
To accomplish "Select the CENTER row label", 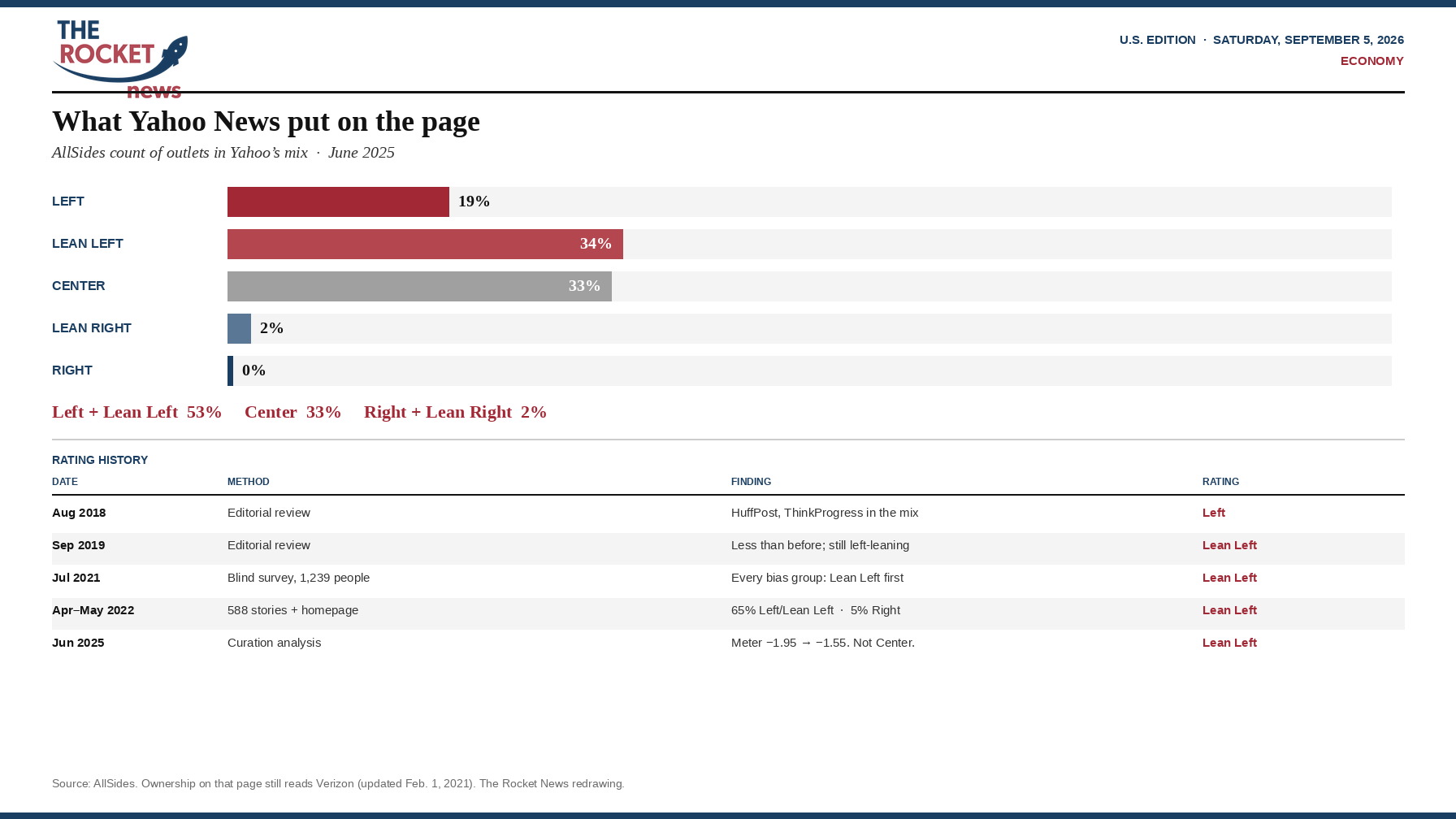I will coord(79,286).
